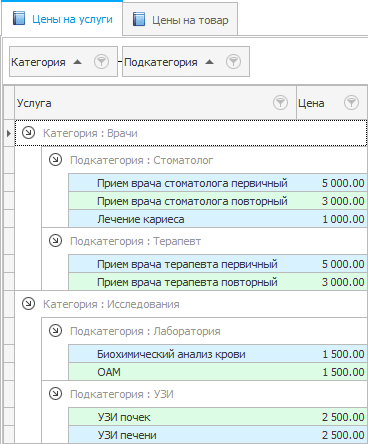368x444 pixels.
Task: Open filter for Категория group box
Action: 101,62
